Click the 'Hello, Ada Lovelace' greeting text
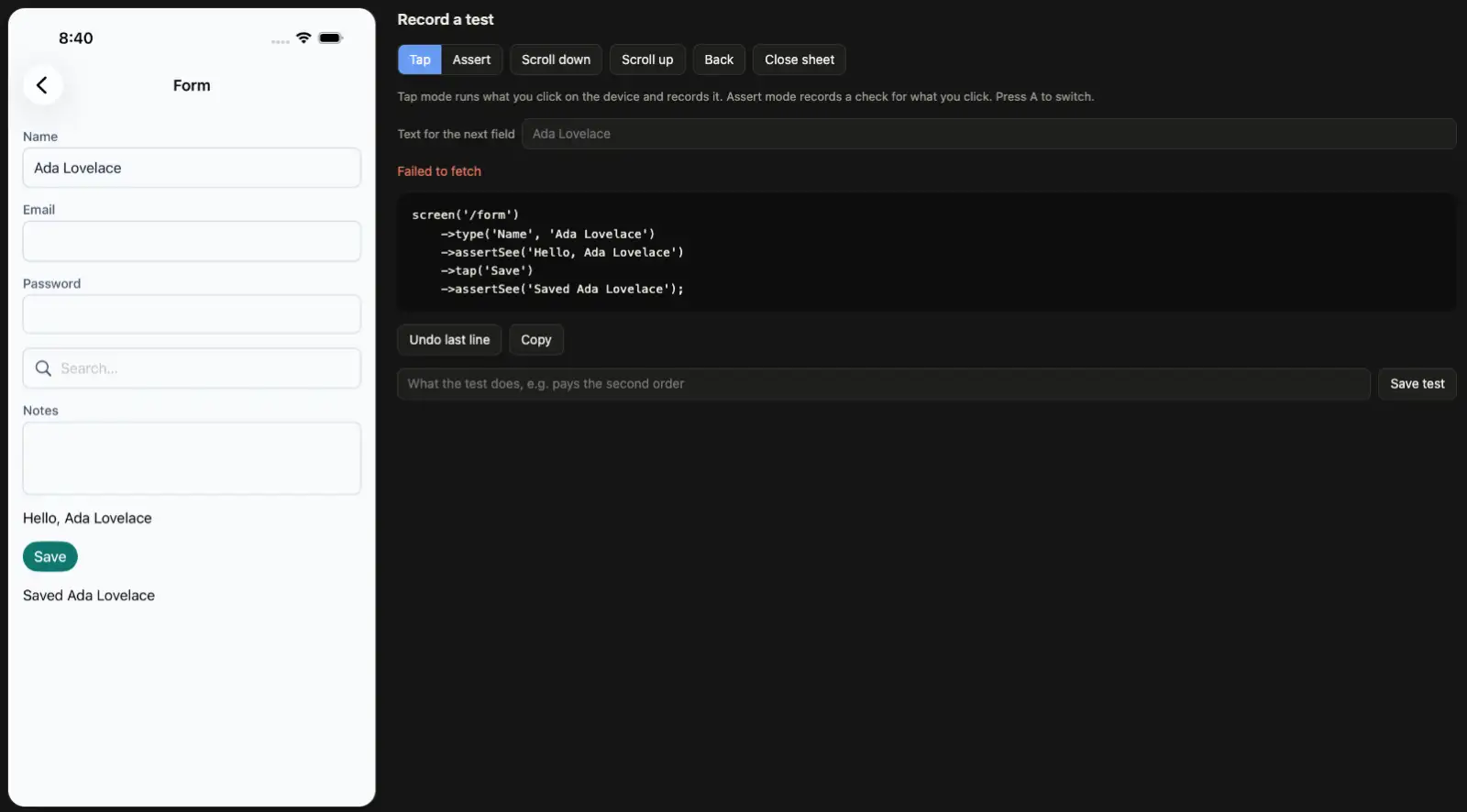Viewport: 1467px width, 812px height. (x=87, y=518)
